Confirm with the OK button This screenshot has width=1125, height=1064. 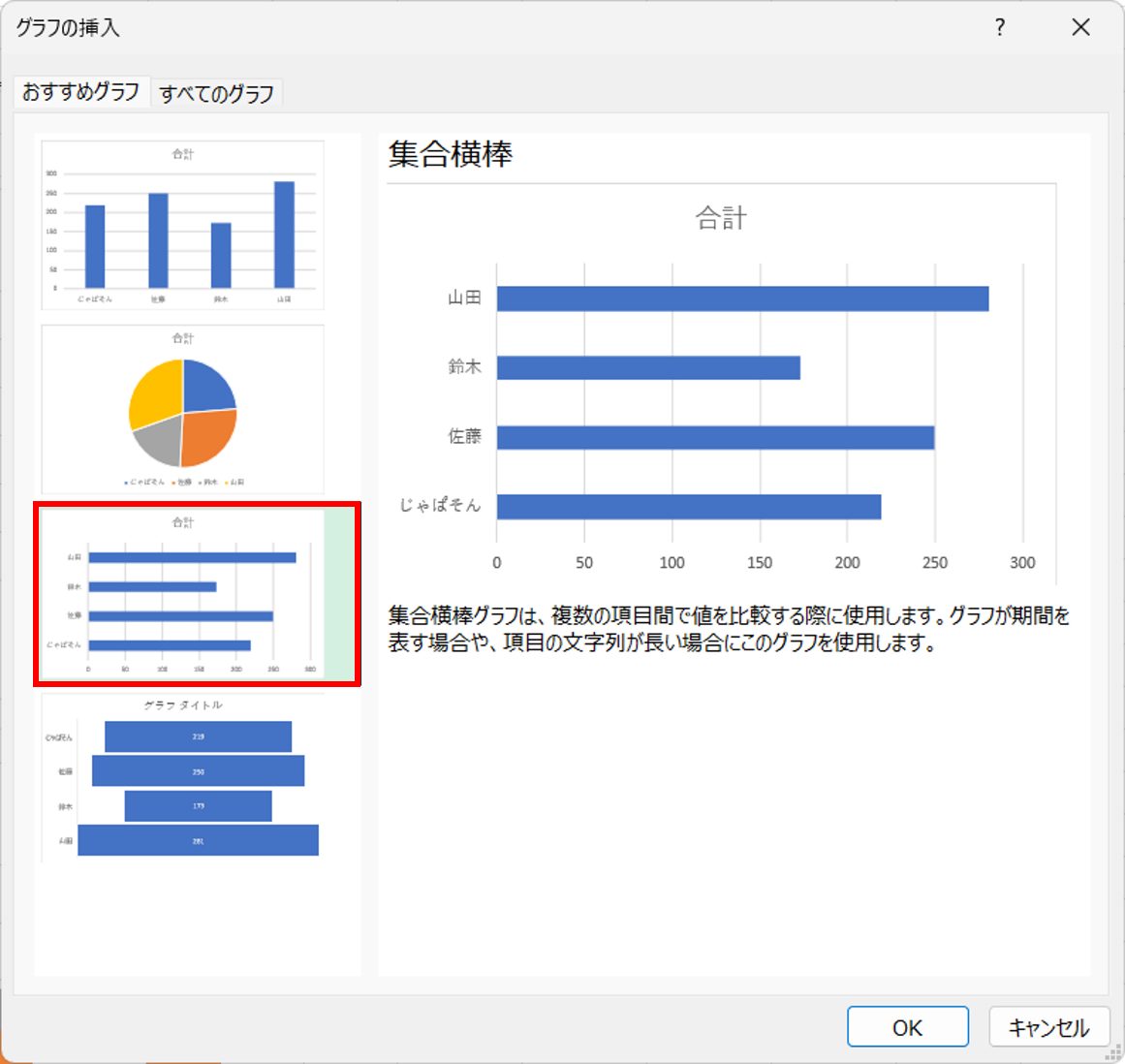click(x=908, y=1027)
